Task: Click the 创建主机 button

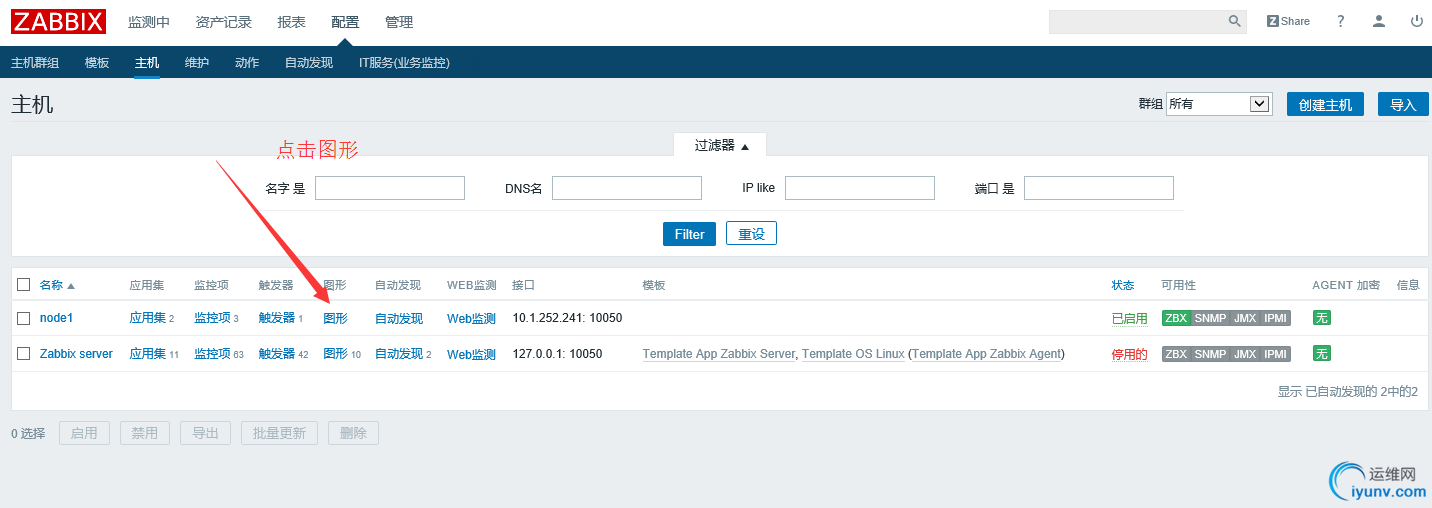Action: (x=1325, y=104)
